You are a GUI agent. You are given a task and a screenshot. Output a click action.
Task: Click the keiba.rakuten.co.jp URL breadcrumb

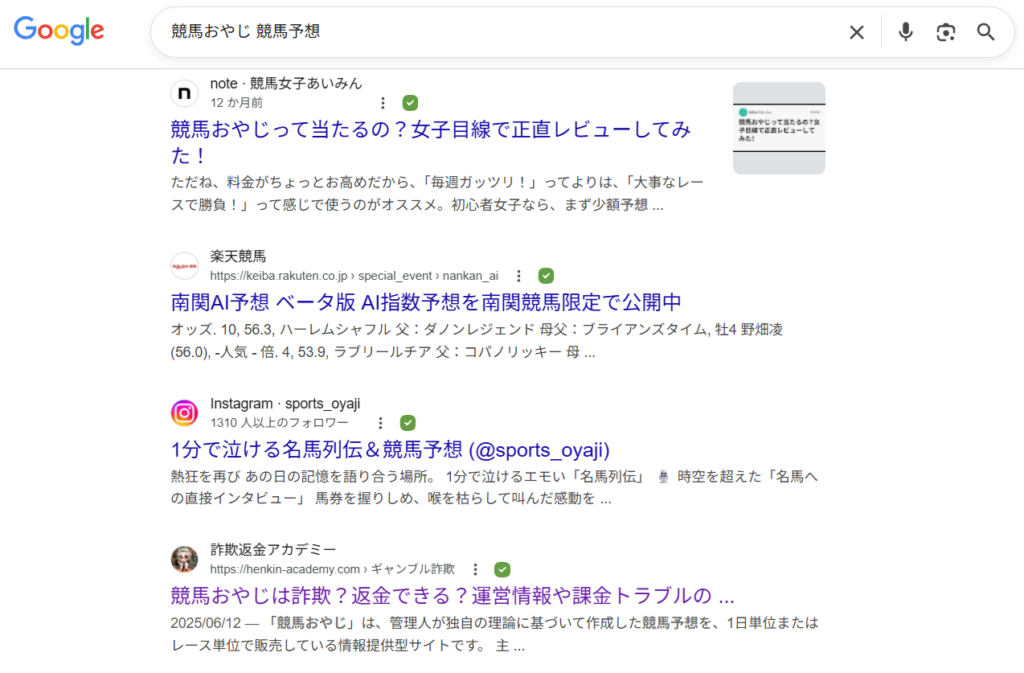(x=354, y=276)
